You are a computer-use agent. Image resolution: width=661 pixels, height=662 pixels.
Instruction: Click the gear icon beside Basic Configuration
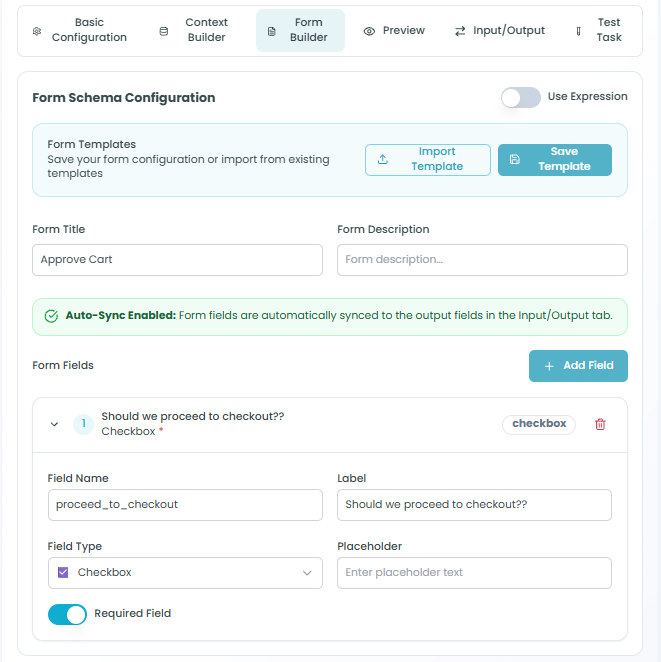pyautogui.click(x=37, y=31)
